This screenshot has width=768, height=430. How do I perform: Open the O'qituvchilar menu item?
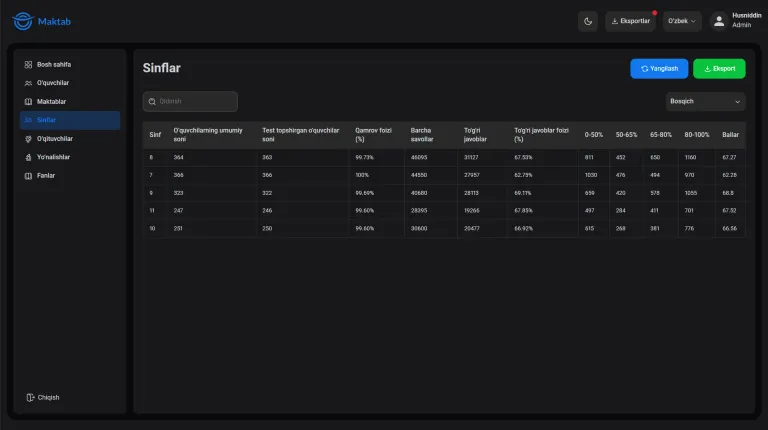tap(70, 139)
